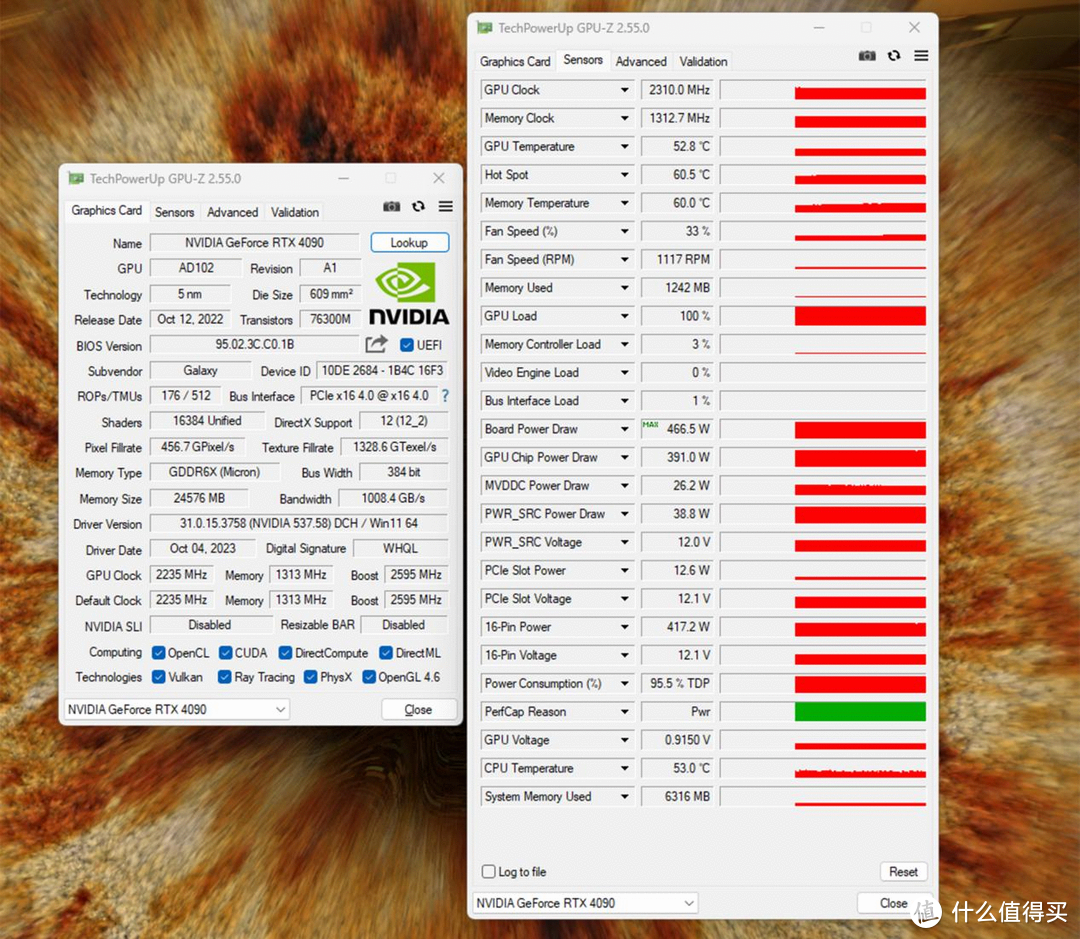Switch to the Graphics Card tab in the right window
1080x939 pixels.
[x=515, y=61]
